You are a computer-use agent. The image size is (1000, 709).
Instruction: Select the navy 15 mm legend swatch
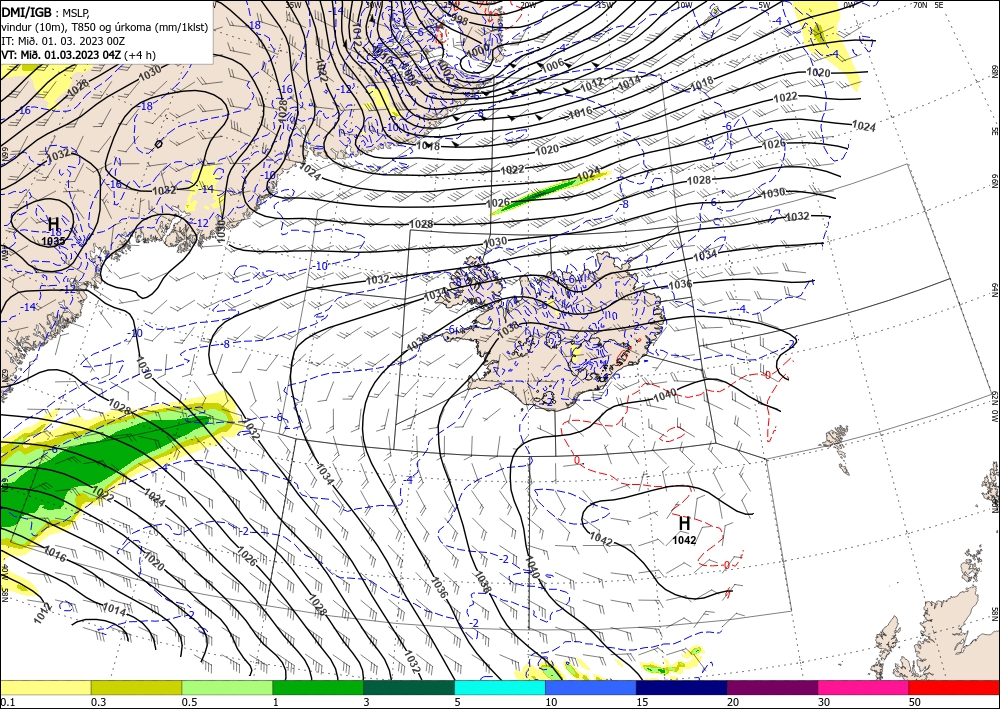click(x=681, y=687)
